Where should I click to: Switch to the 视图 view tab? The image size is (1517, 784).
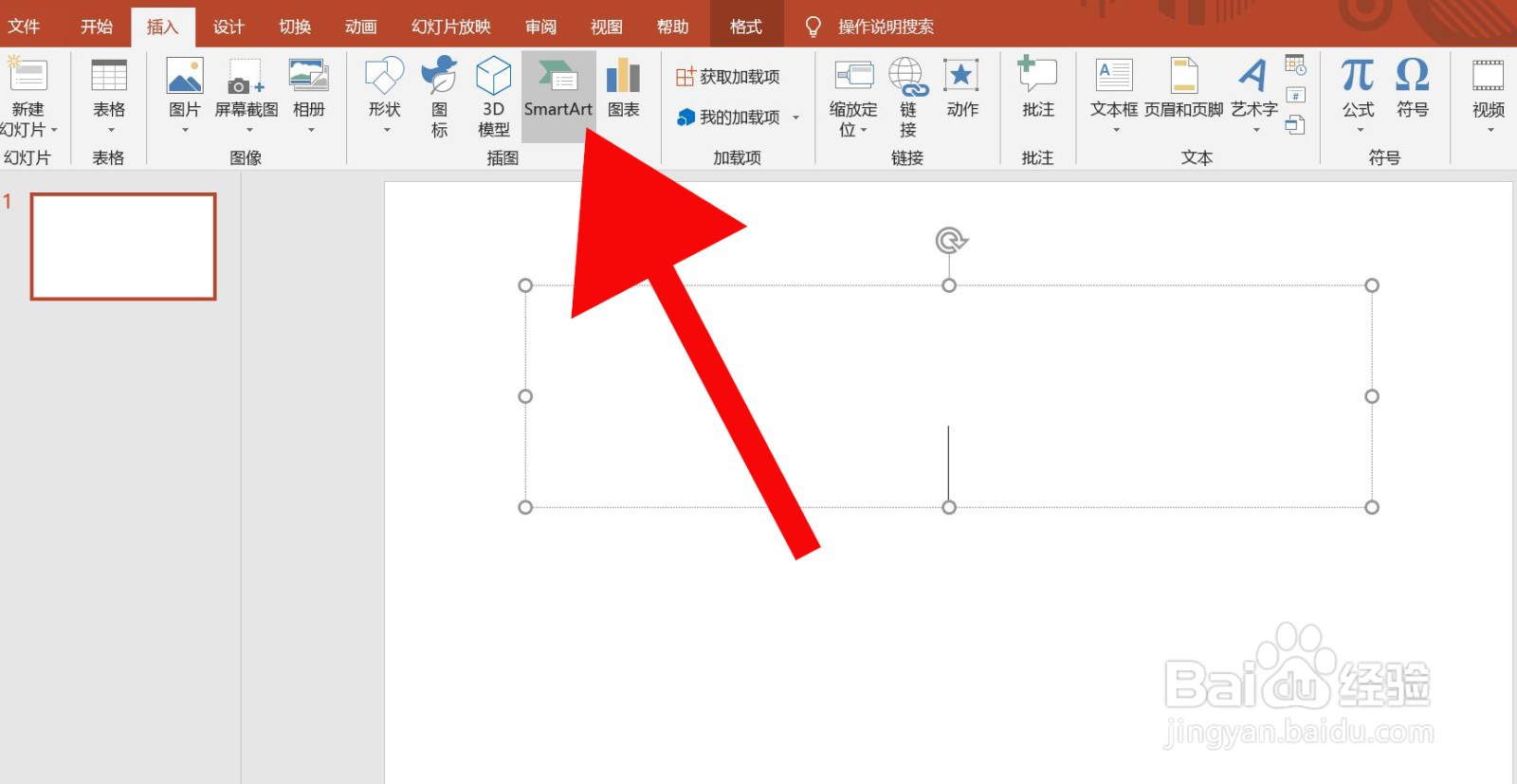pyautogui.click(x=606, y=27)
